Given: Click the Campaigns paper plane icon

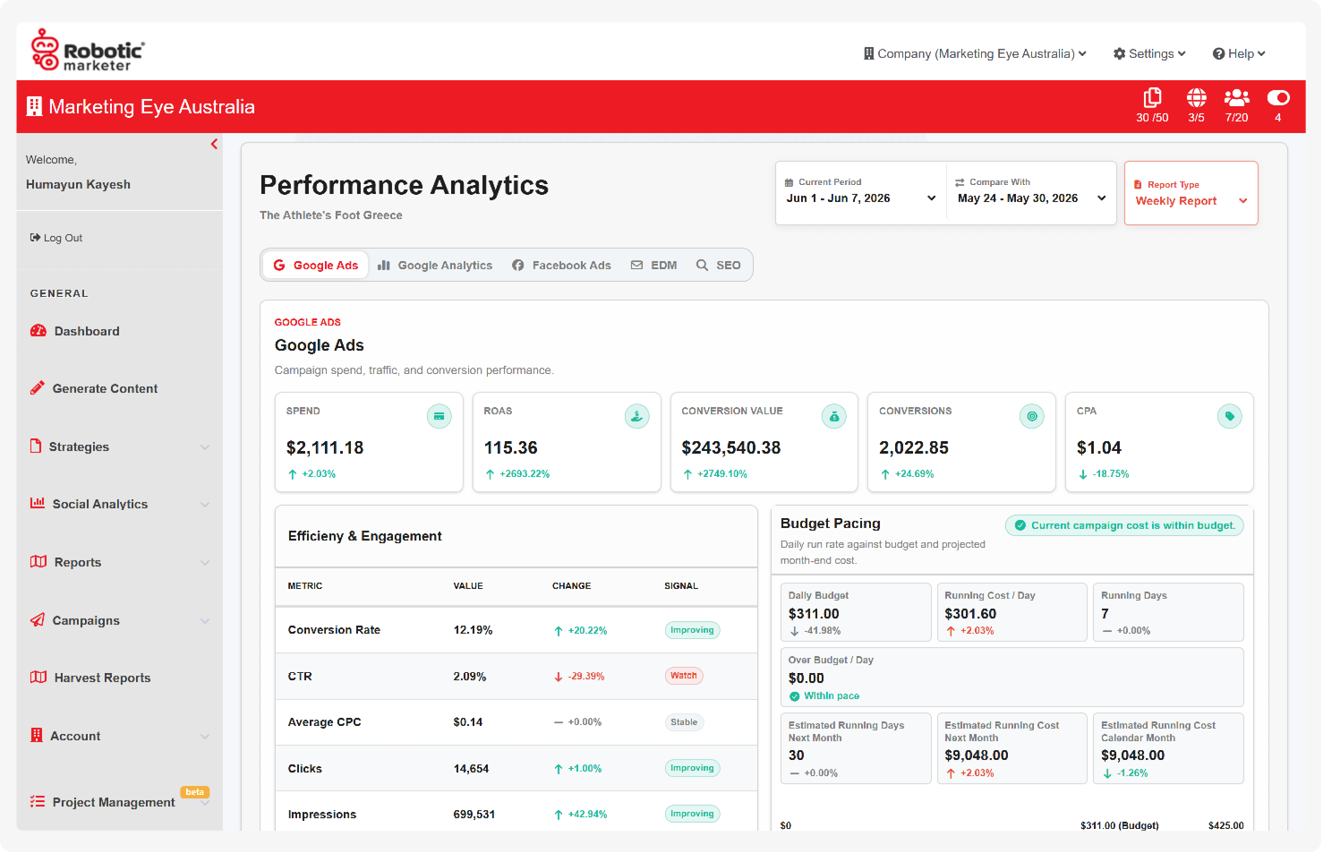Looking at the screenshot, I should pos(37,620).
